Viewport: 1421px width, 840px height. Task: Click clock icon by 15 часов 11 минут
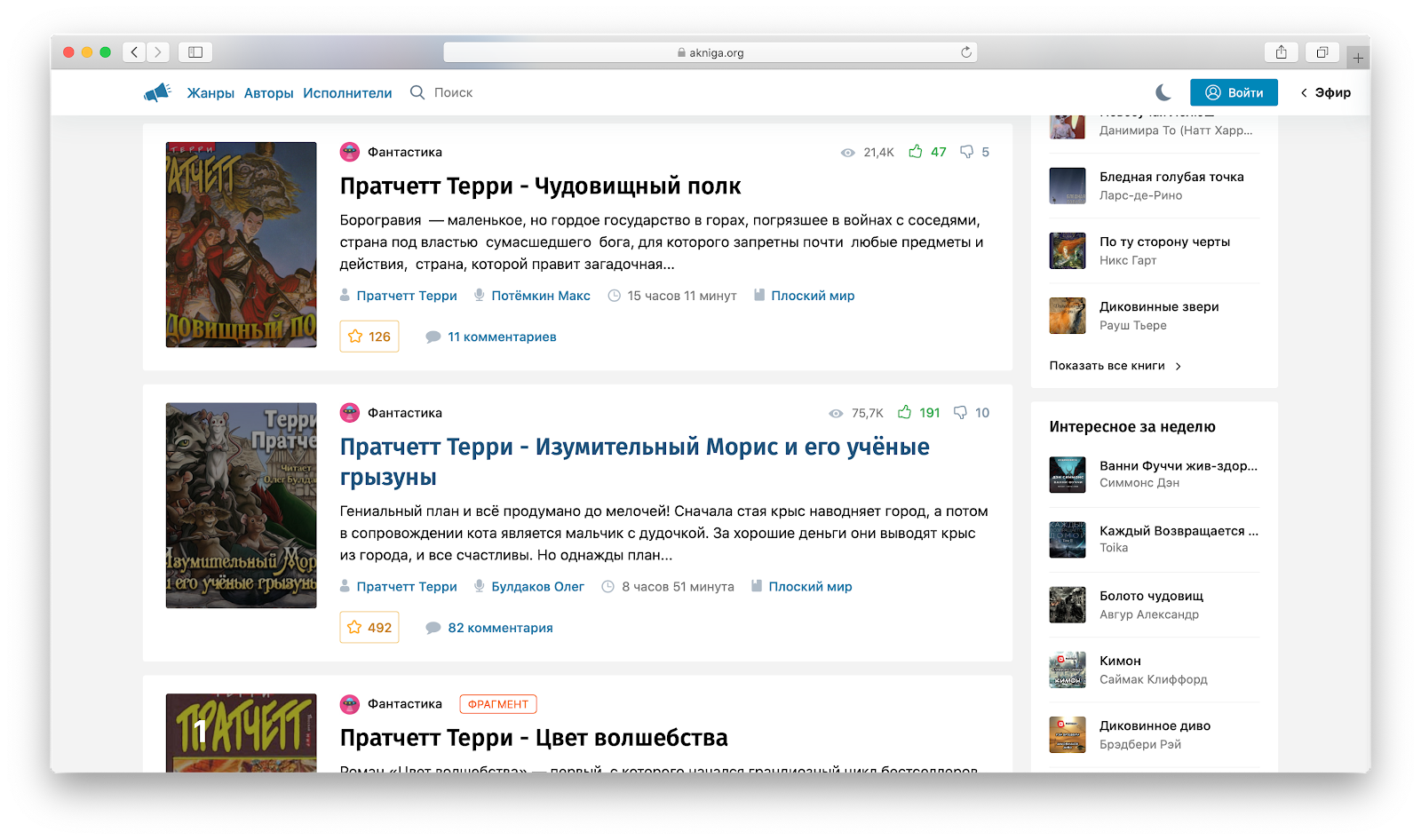(x=614, y=296)
